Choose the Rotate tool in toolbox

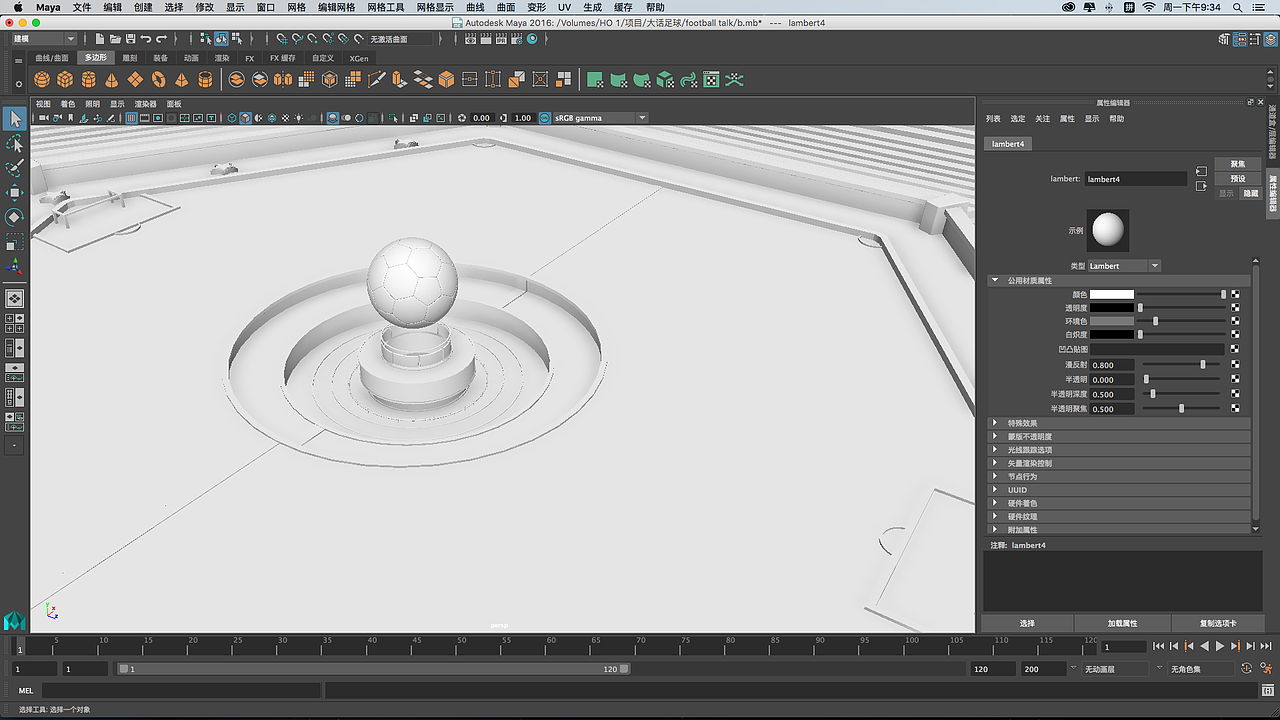[x=14, y=217]
